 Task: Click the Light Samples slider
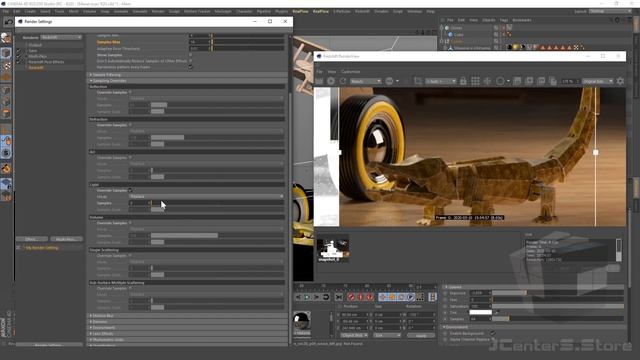click(218, 203)
